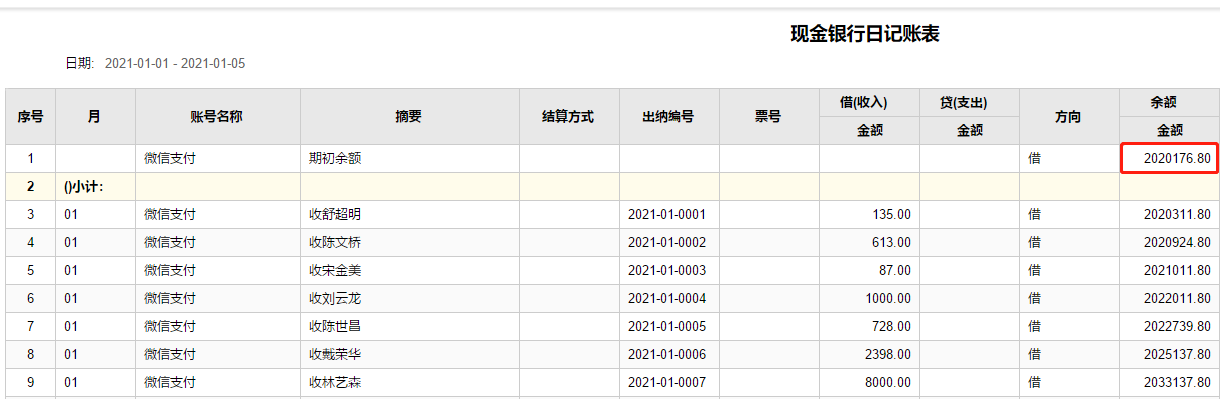Click the 序号 column header

point(30,117)
